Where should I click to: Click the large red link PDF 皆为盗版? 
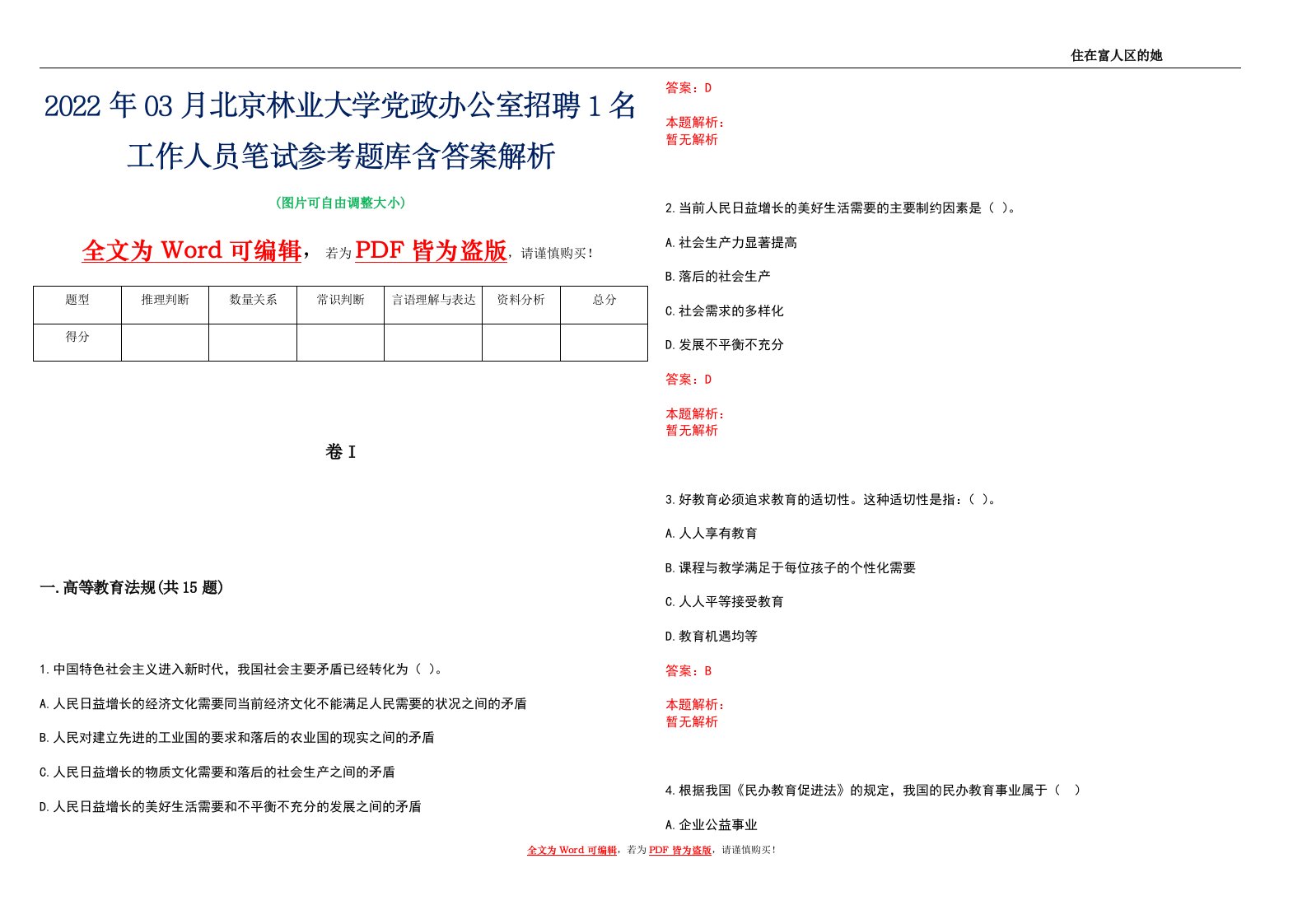(431, 250)
